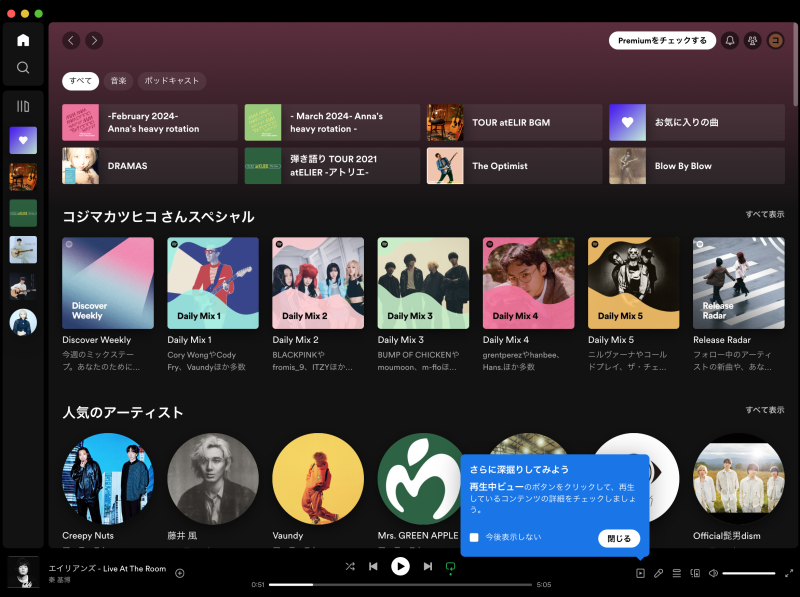The width and height of the screenshot is (800, 597).
Task: Open the - March 2024- Anna's heavy rotation tile
Action: (332, 122)
